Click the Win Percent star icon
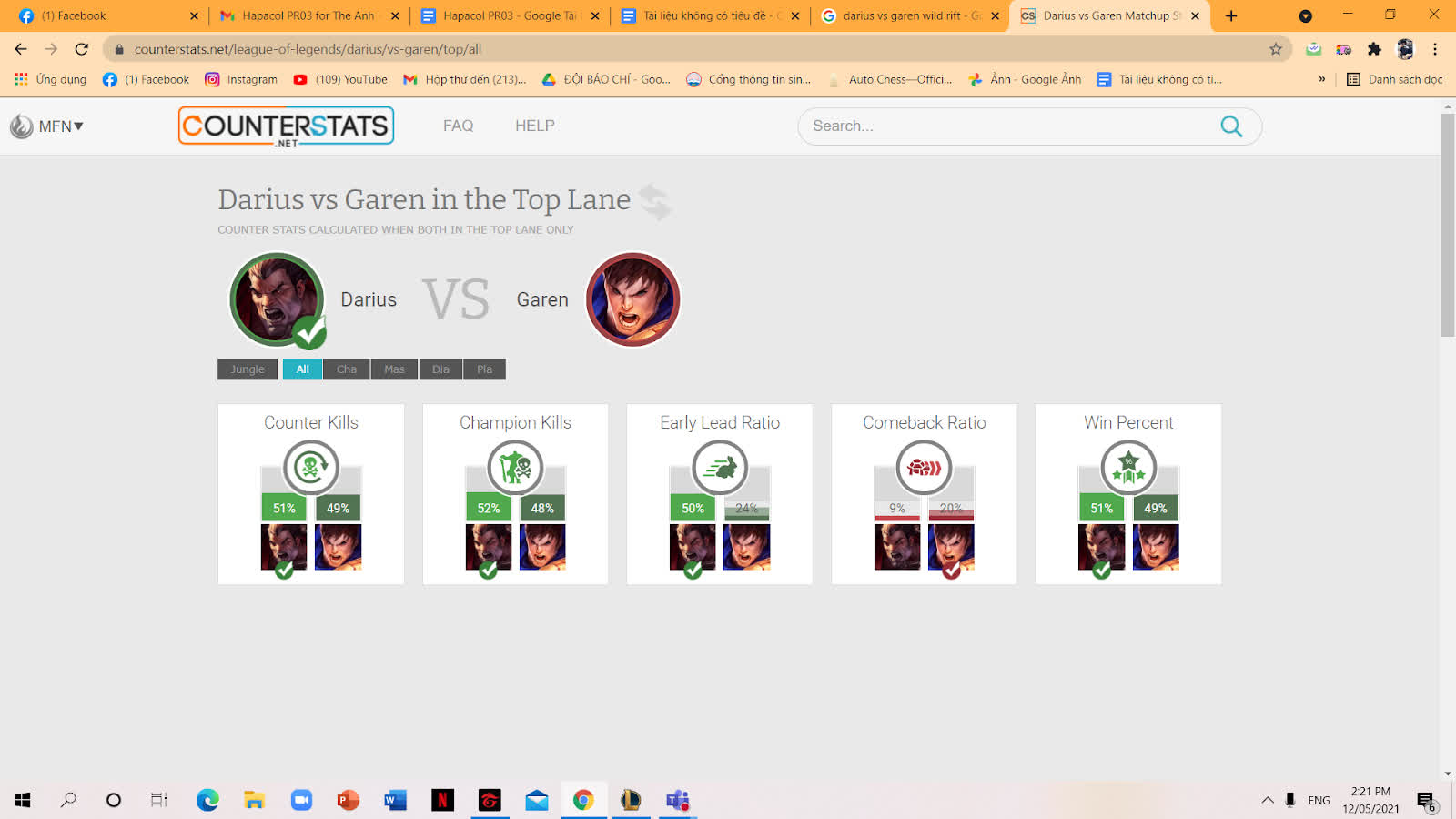1456x819 pixels. pyautogui.click(x=1128, y=468)
